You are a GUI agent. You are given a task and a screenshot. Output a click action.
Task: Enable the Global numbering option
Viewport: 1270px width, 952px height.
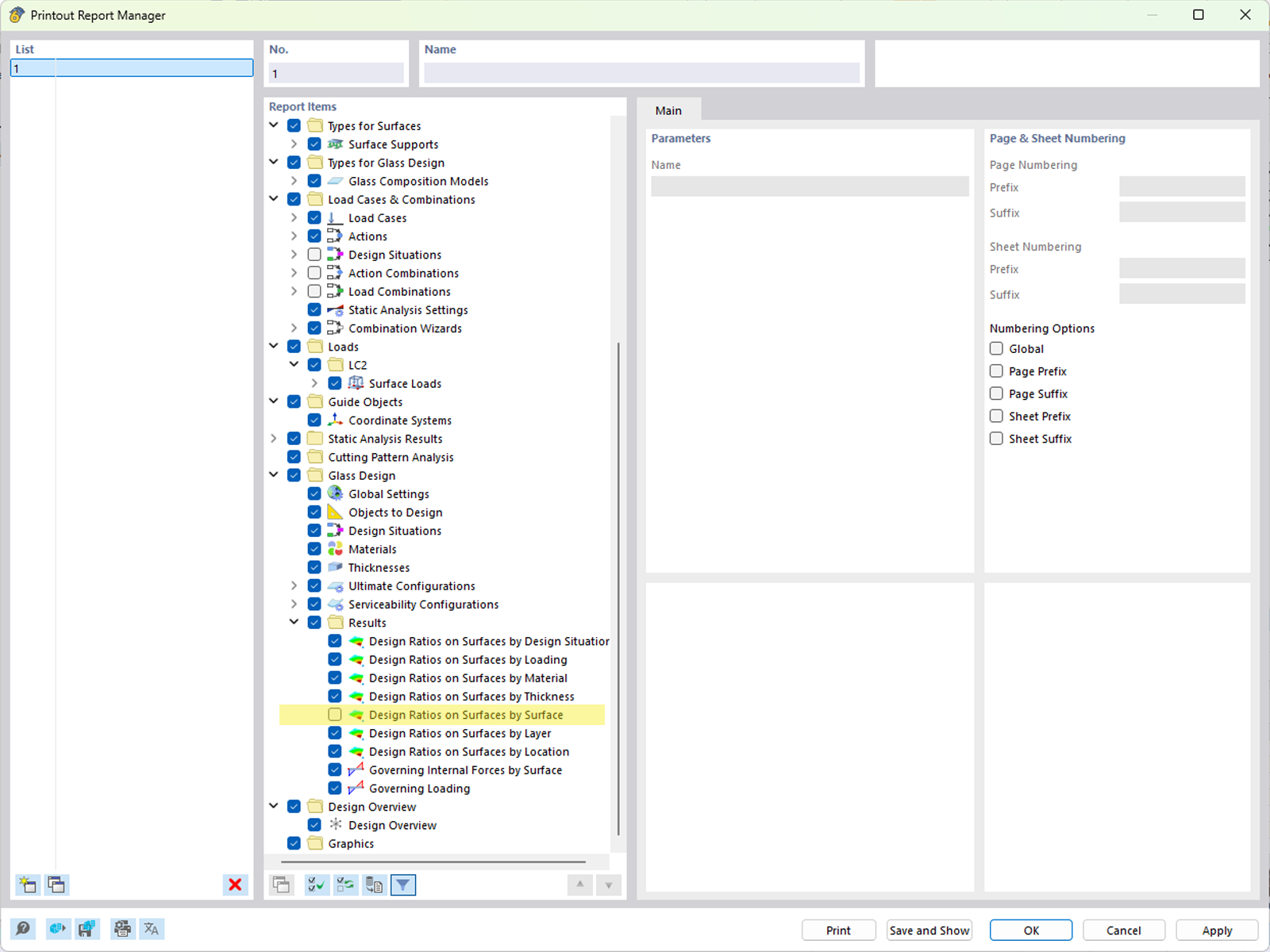pos(996,348)
